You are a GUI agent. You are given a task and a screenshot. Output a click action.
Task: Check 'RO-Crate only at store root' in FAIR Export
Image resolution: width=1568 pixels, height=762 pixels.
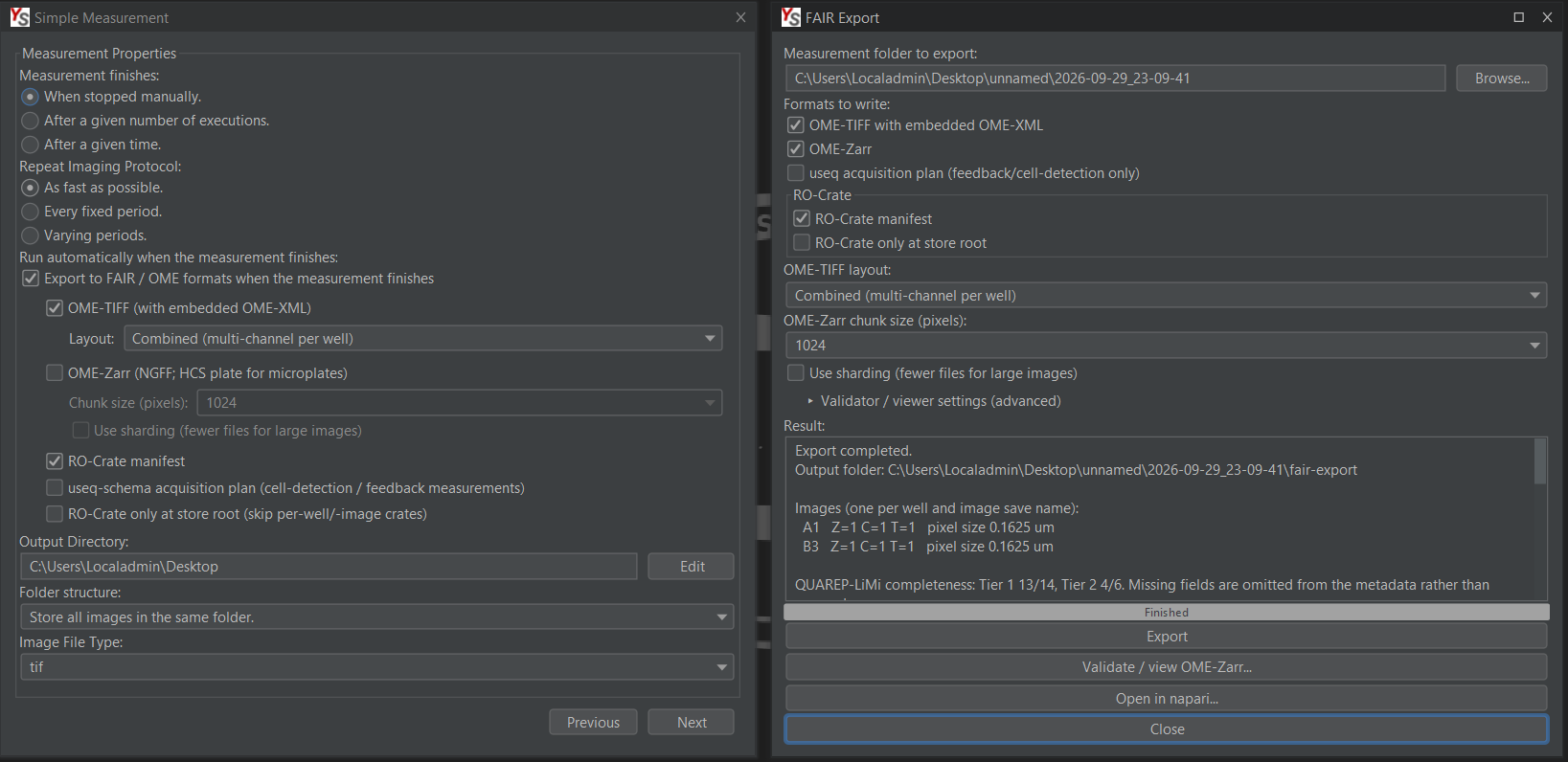click(802, 243)
